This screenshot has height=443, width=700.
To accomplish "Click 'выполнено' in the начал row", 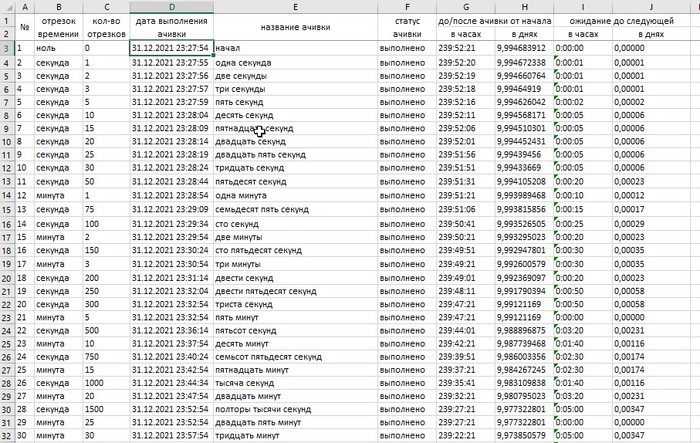I will 407,48.
